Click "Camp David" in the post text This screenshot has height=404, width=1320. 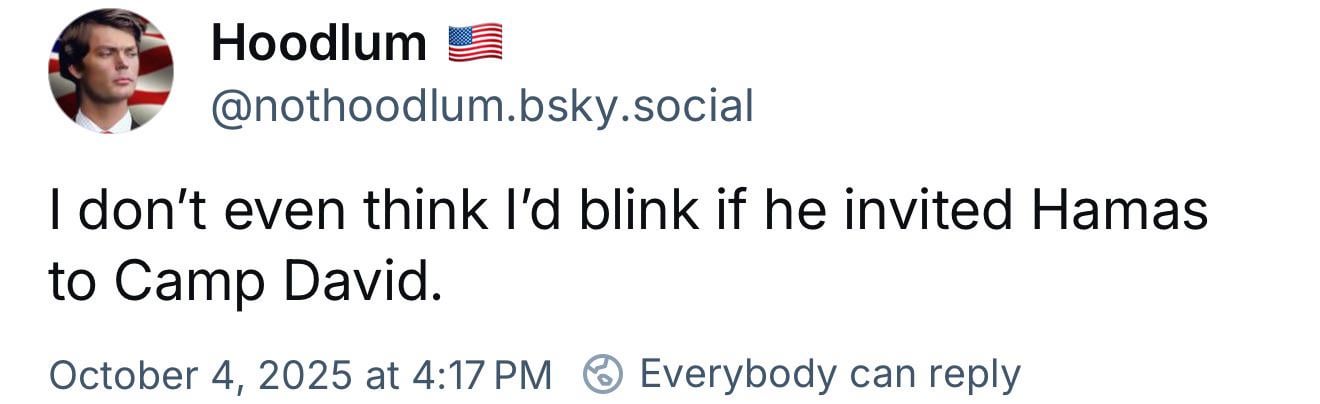277,282
